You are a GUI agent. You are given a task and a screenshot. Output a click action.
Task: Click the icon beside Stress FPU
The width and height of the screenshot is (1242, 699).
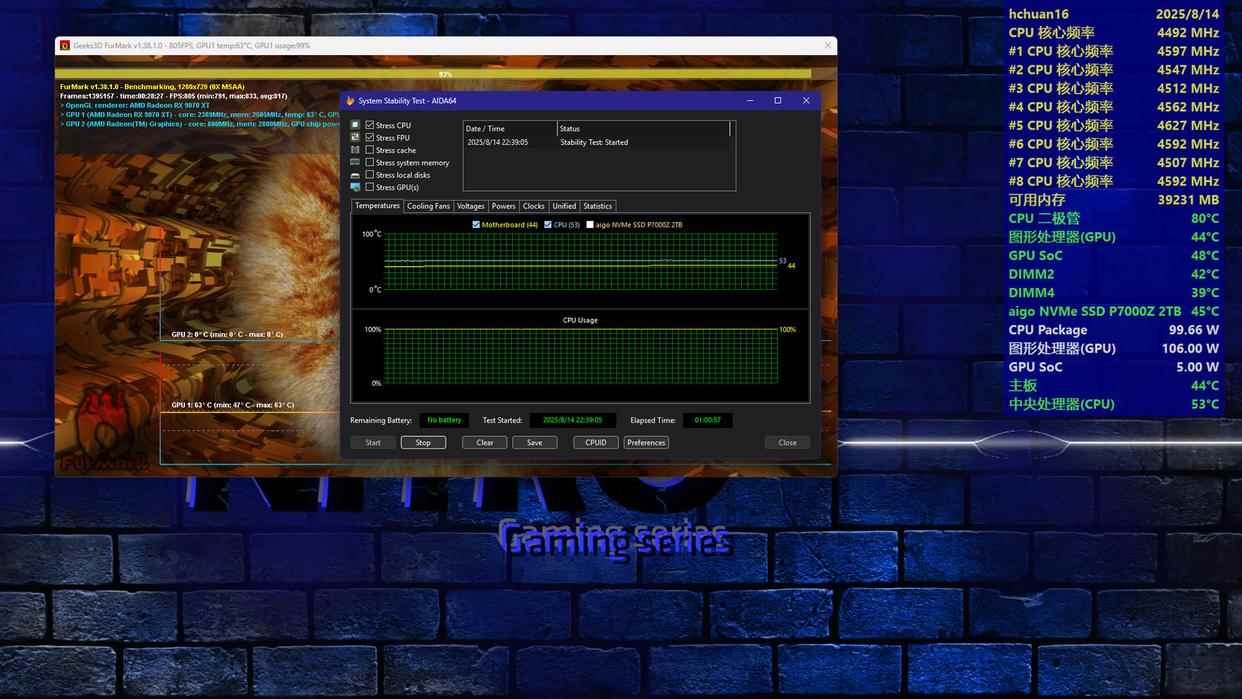tap(355, 137)
